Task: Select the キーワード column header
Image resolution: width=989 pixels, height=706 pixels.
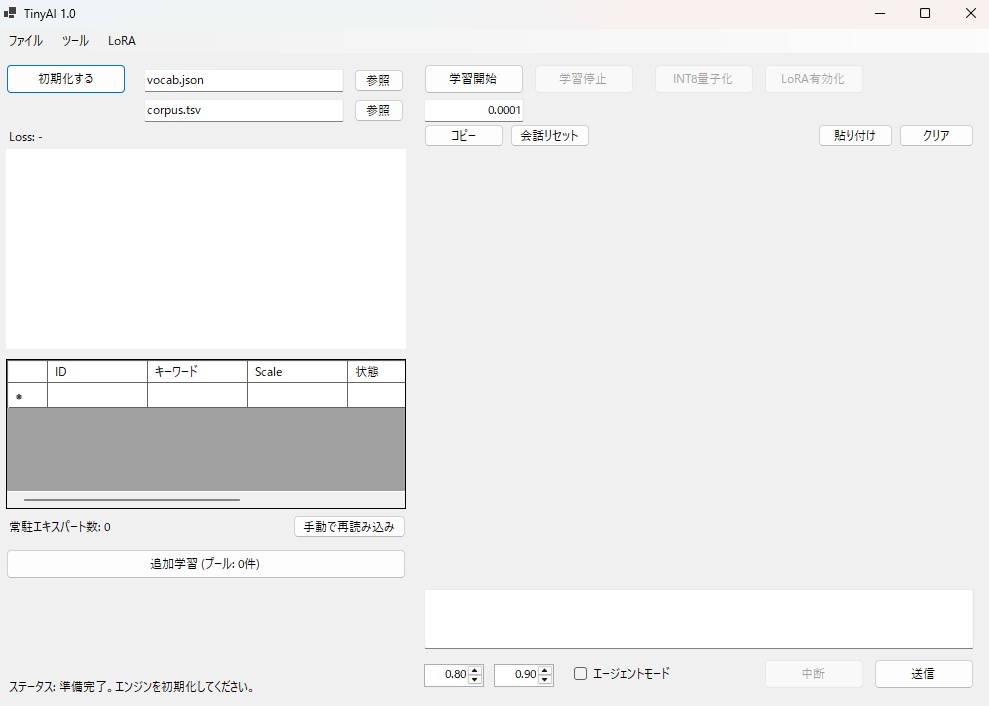Action: pos(197,372)
